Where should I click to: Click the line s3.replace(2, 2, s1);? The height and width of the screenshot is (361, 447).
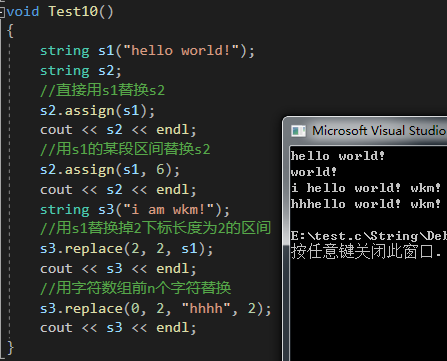pos(127,249)
